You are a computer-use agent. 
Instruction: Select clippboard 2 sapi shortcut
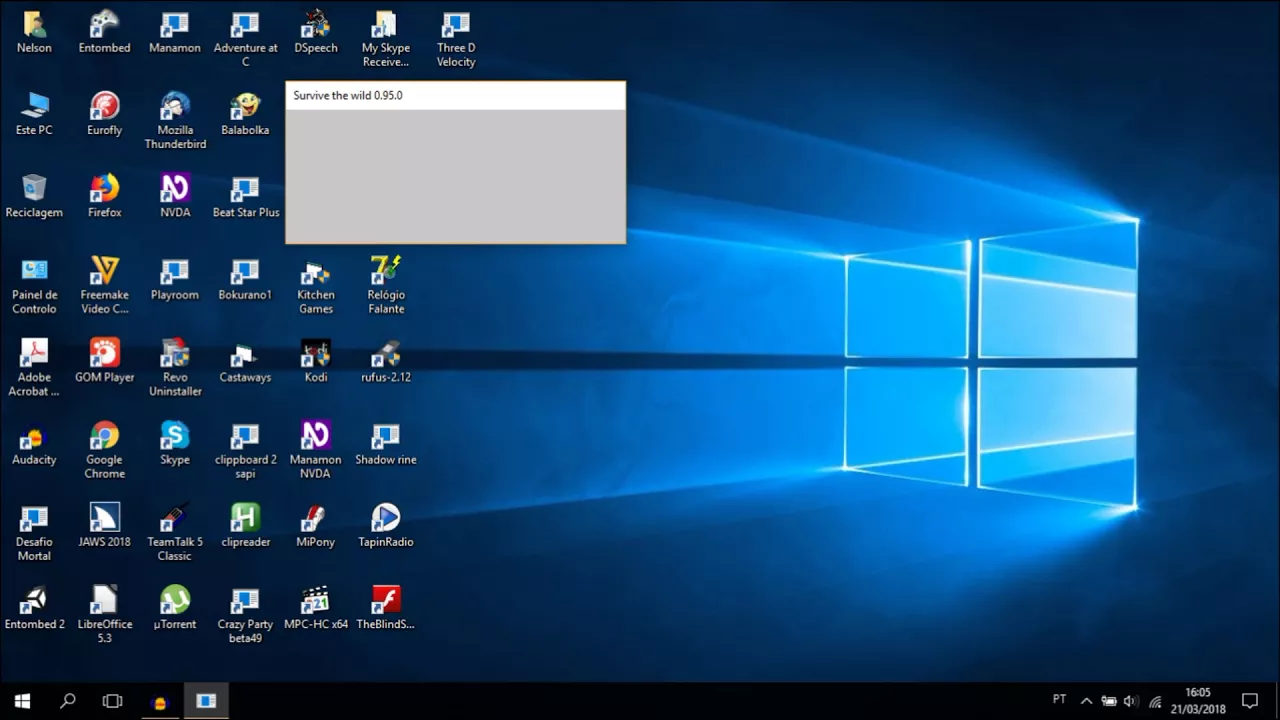coord(245,449)
